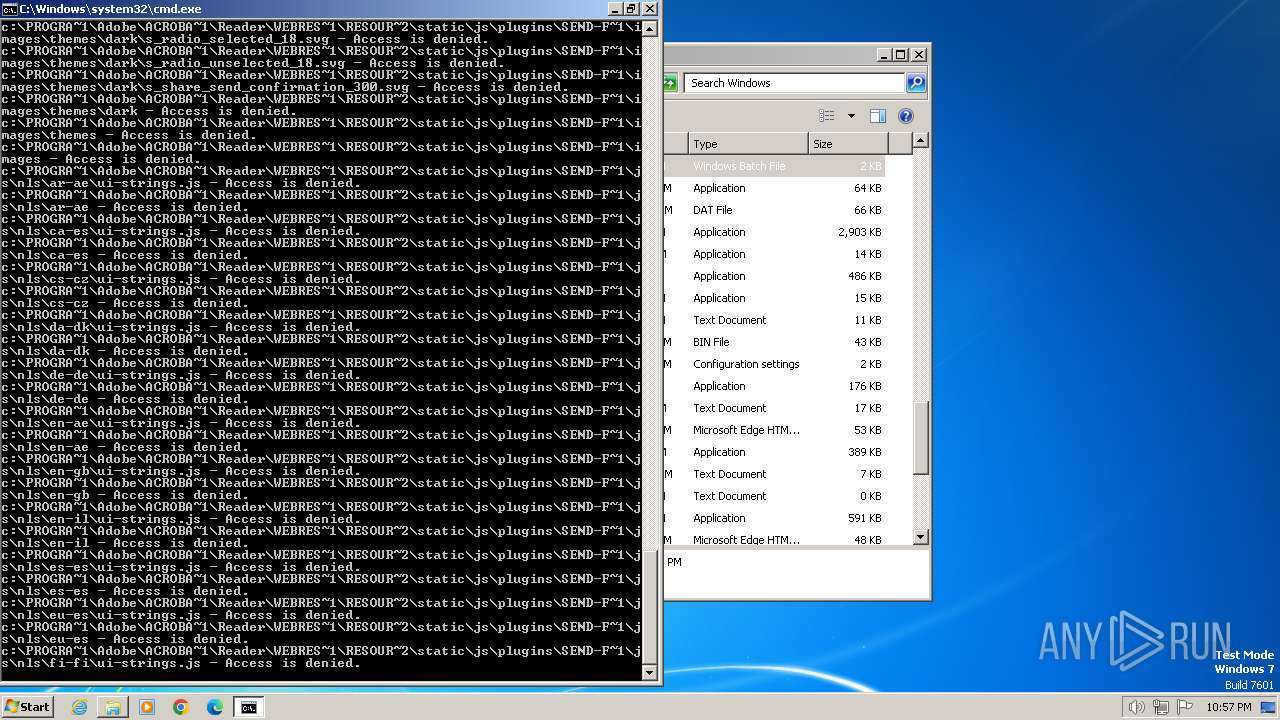The height and width of the screenshot is (720, 1280).
Task: Select the 591 KB Application row
Action: (774, 518)
